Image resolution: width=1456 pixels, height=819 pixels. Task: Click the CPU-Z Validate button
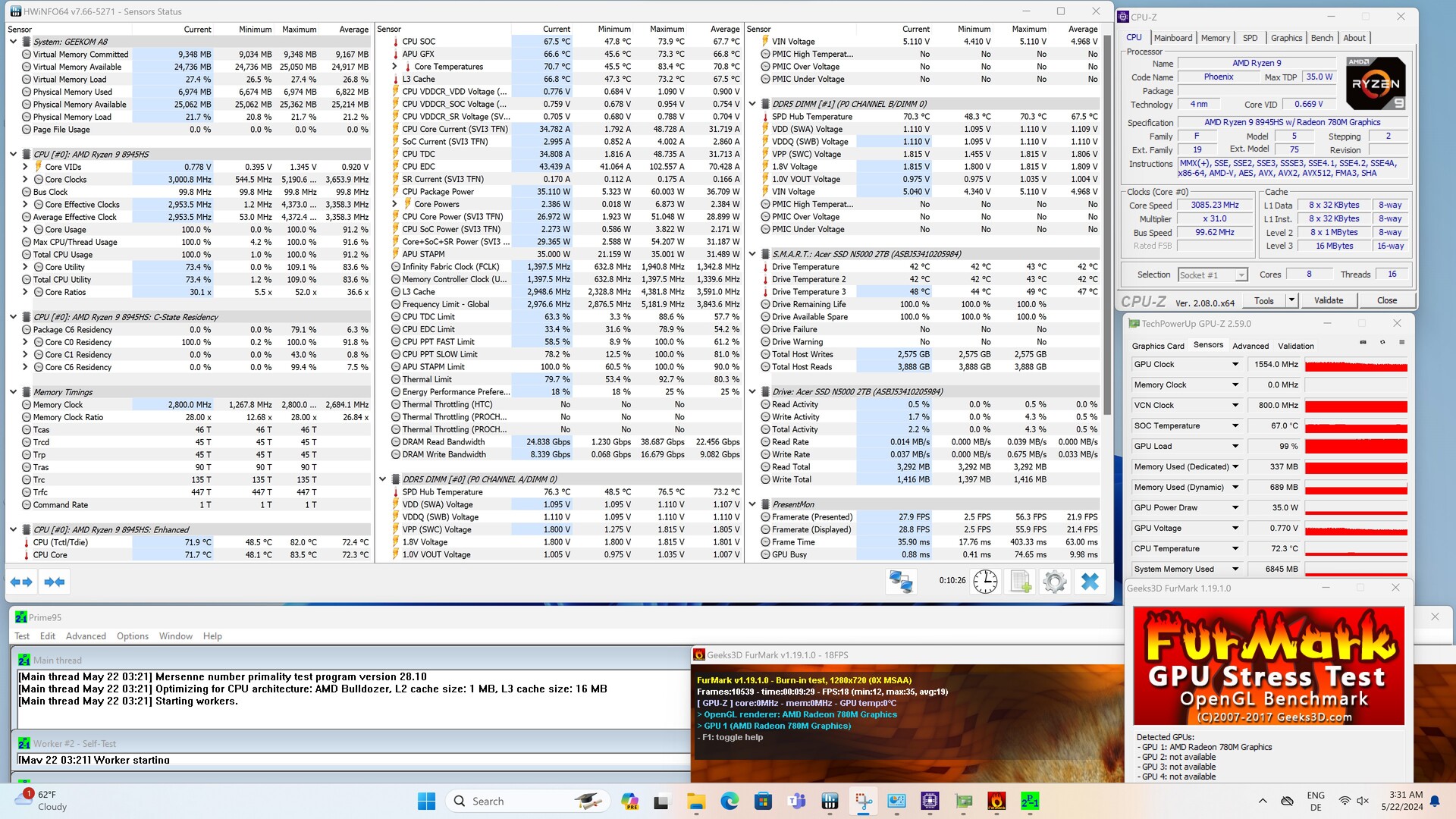click(1328, 301)
